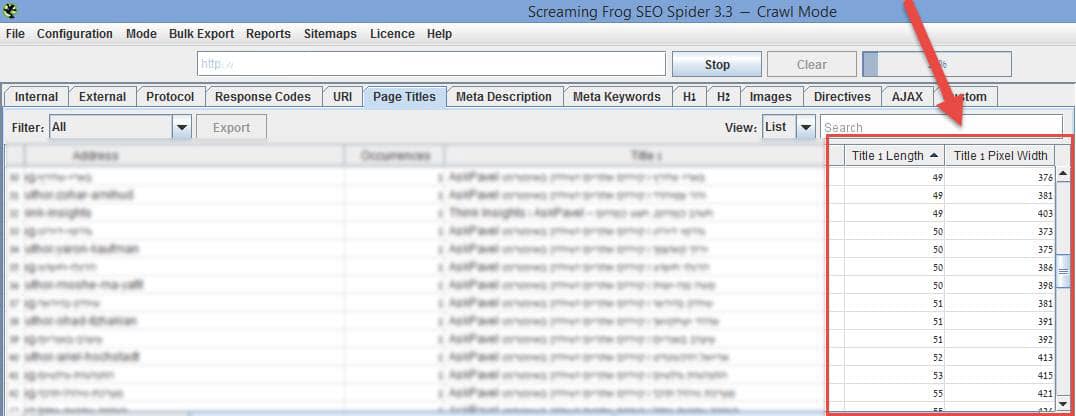Select the cell with pixel width 376
This screenshot has width=1076, height=416.
coord(999,177)
